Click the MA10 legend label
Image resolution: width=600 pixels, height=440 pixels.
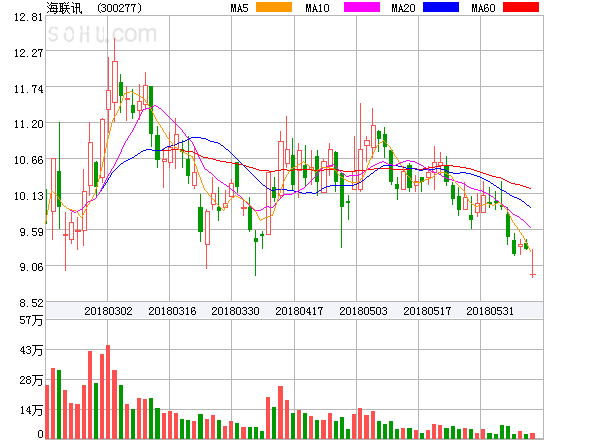point(318,8)
